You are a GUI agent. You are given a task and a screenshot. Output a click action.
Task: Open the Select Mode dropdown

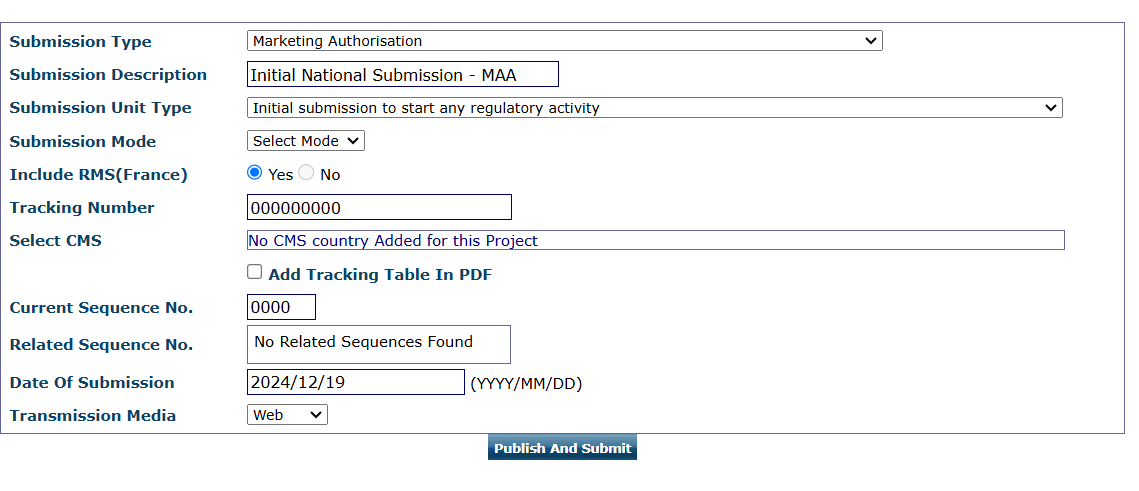point(305,141)
